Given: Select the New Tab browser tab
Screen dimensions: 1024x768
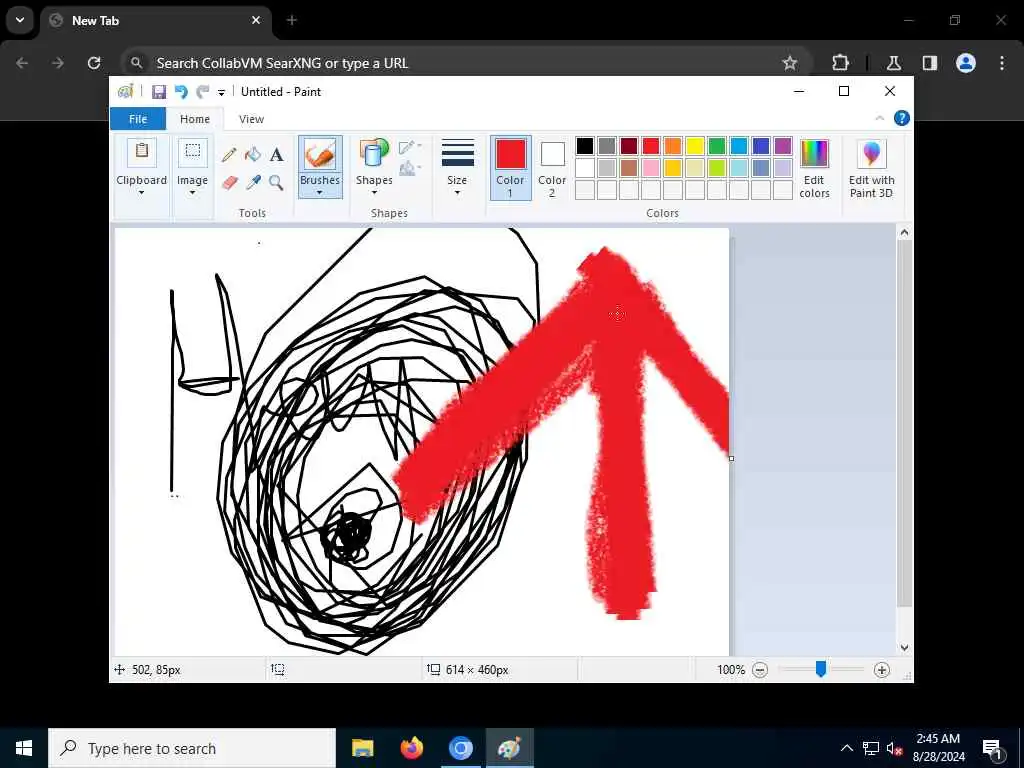Looking at the screenshot, I should coord(156,20).
